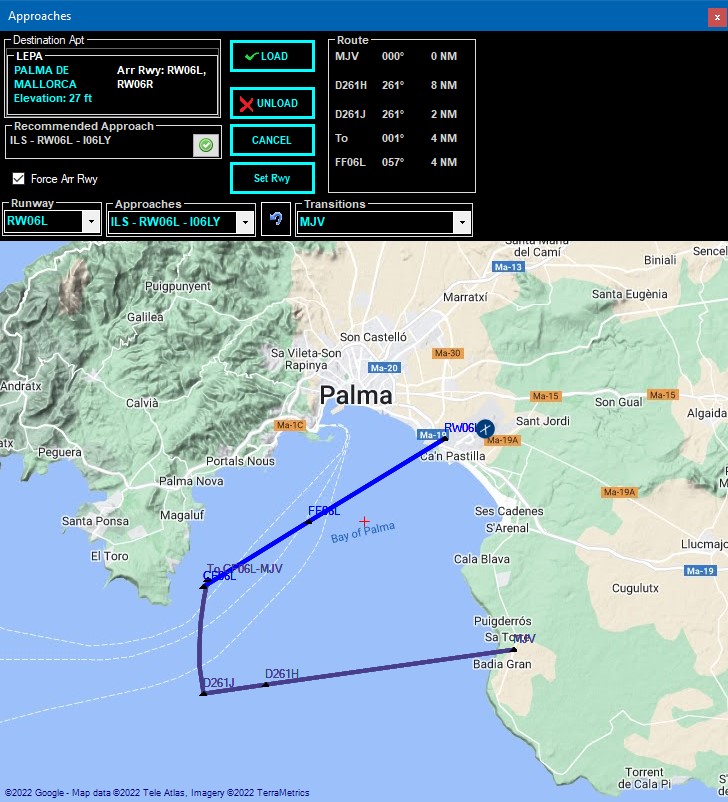Viewport: 728px width, 802px height.
Task: Select the FF06L row in Route list
Action: [x=396, y=162]
